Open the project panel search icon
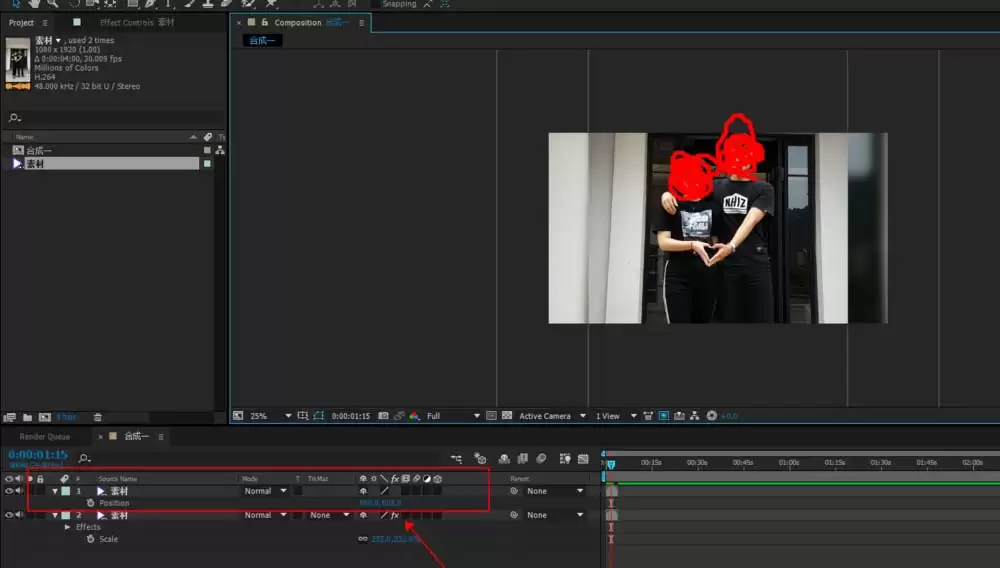Viewport: 1000px width, 568px height. [14, 117]
